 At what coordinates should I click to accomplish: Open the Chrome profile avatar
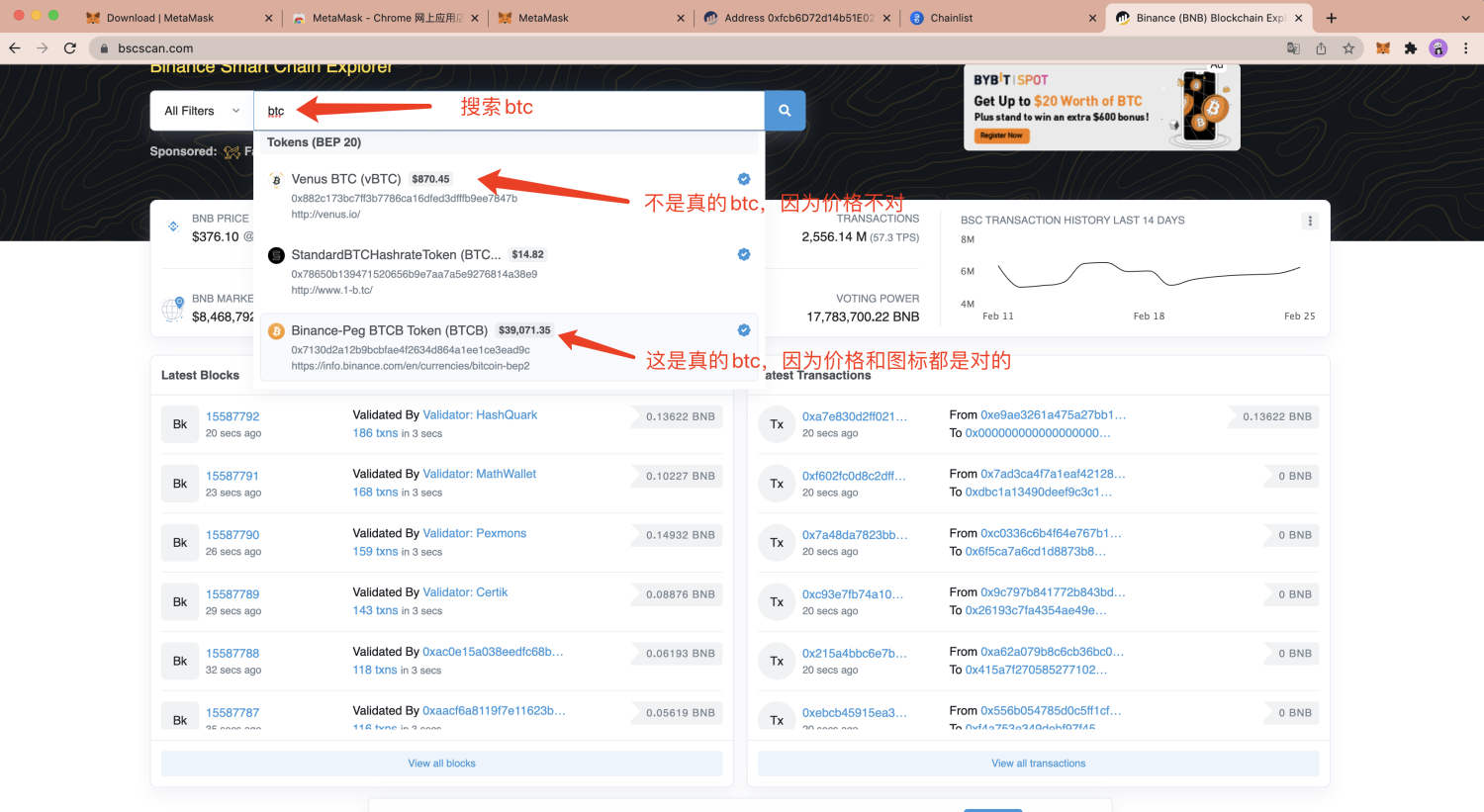coord(1438,48)
